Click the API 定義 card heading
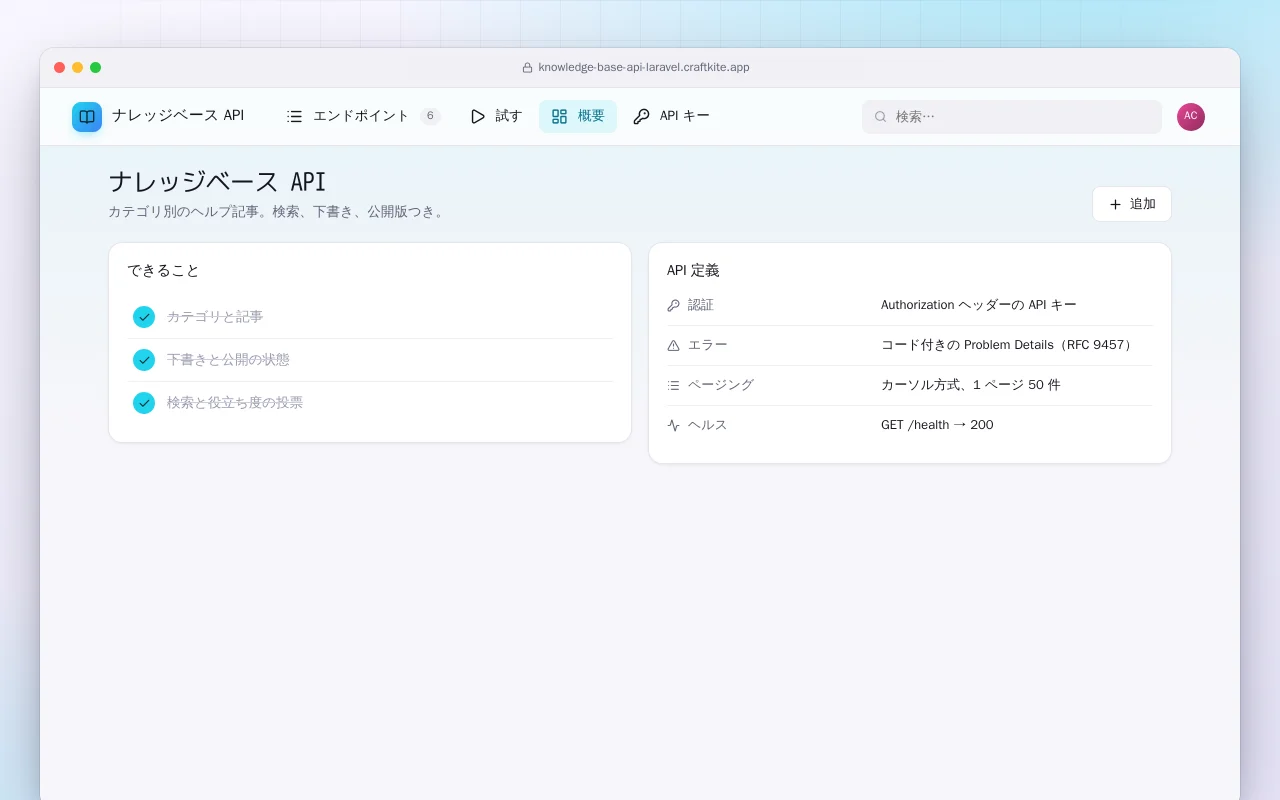The height and width of the screenshot is (800, 1280). pos(693,271)
